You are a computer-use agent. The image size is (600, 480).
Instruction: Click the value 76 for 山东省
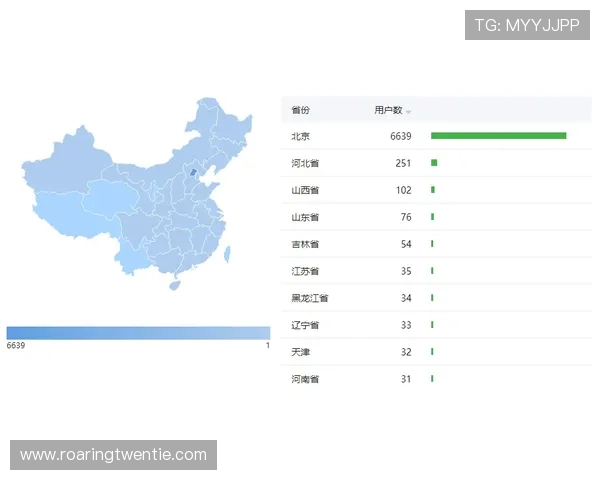406,217
